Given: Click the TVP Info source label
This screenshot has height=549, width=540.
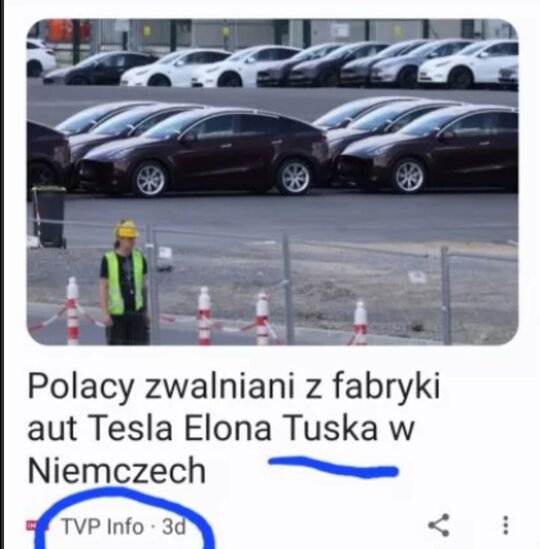Looking at the screenshot, I should [103, 526].
